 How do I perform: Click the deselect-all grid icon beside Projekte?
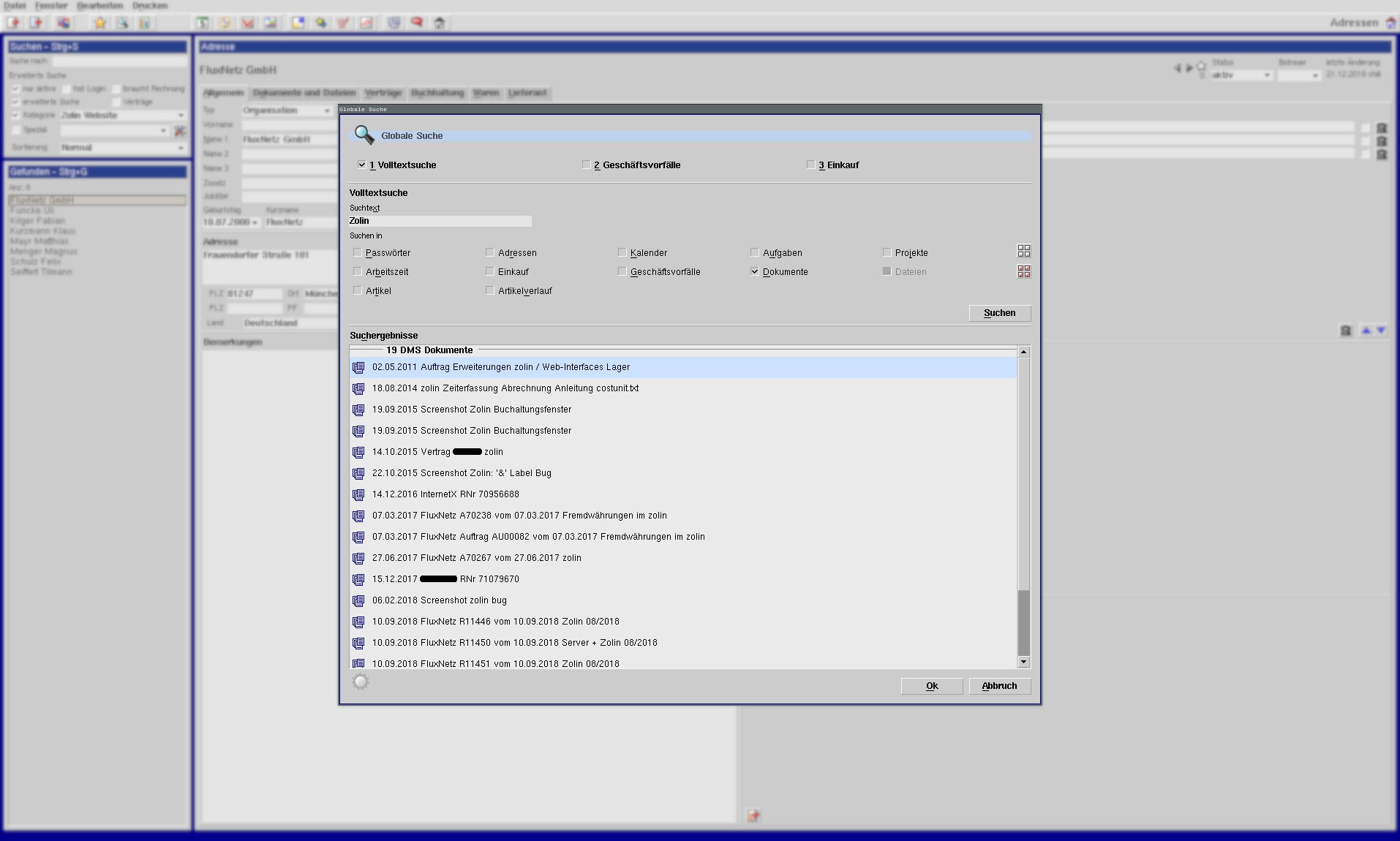click(1023, 251)
